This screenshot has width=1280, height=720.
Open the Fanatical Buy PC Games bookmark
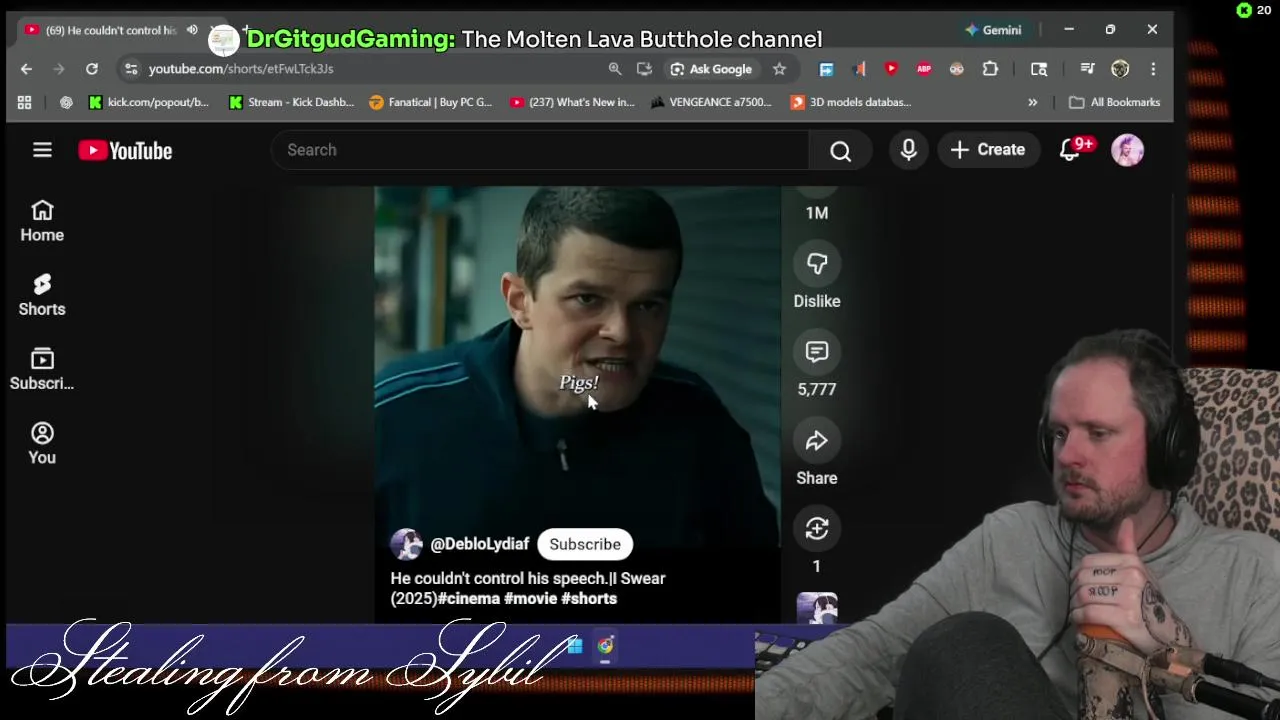coord(431,102)
